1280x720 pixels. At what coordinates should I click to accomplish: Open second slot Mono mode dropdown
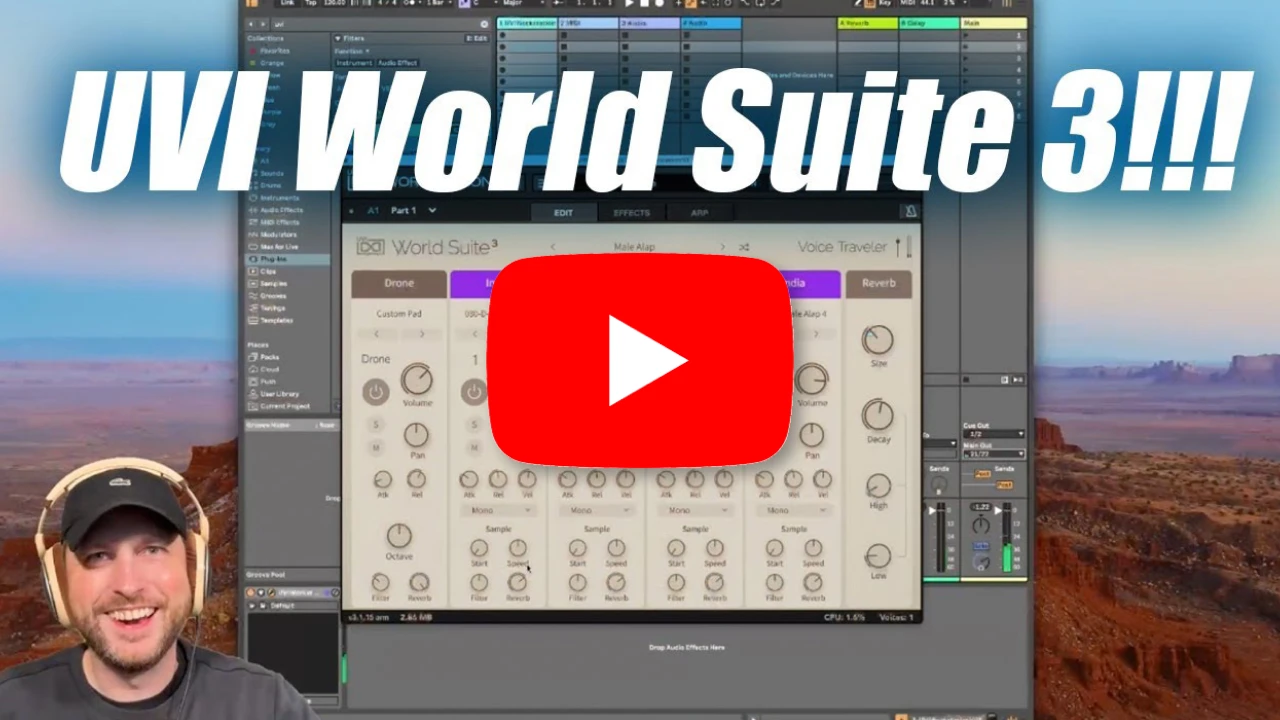point(596,510)
